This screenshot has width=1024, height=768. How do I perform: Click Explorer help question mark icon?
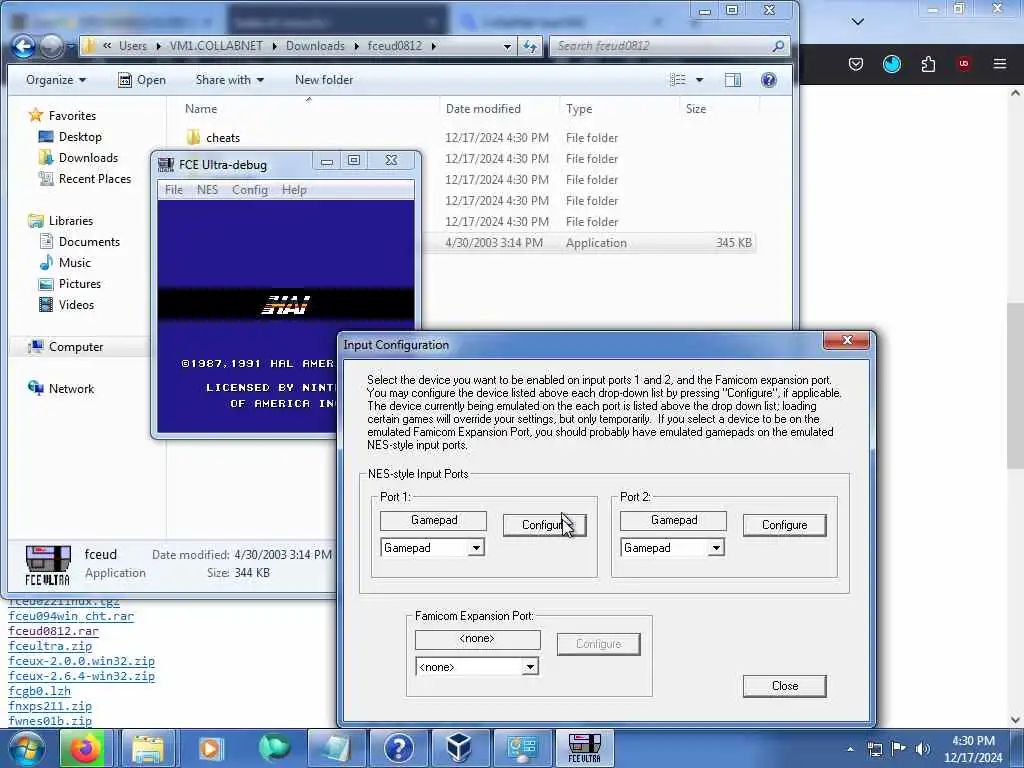tap(769, 80)
